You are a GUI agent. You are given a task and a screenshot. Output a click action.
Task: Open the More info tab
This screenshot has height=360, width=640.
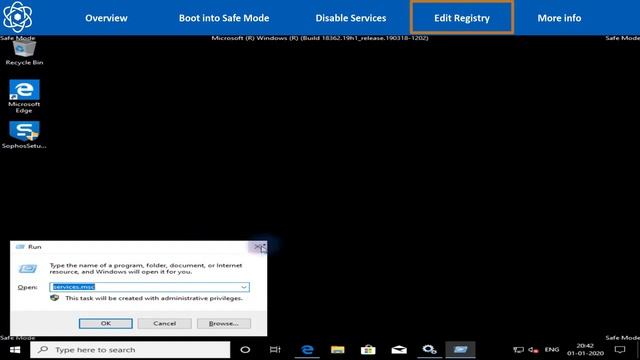tap(559, 18)
